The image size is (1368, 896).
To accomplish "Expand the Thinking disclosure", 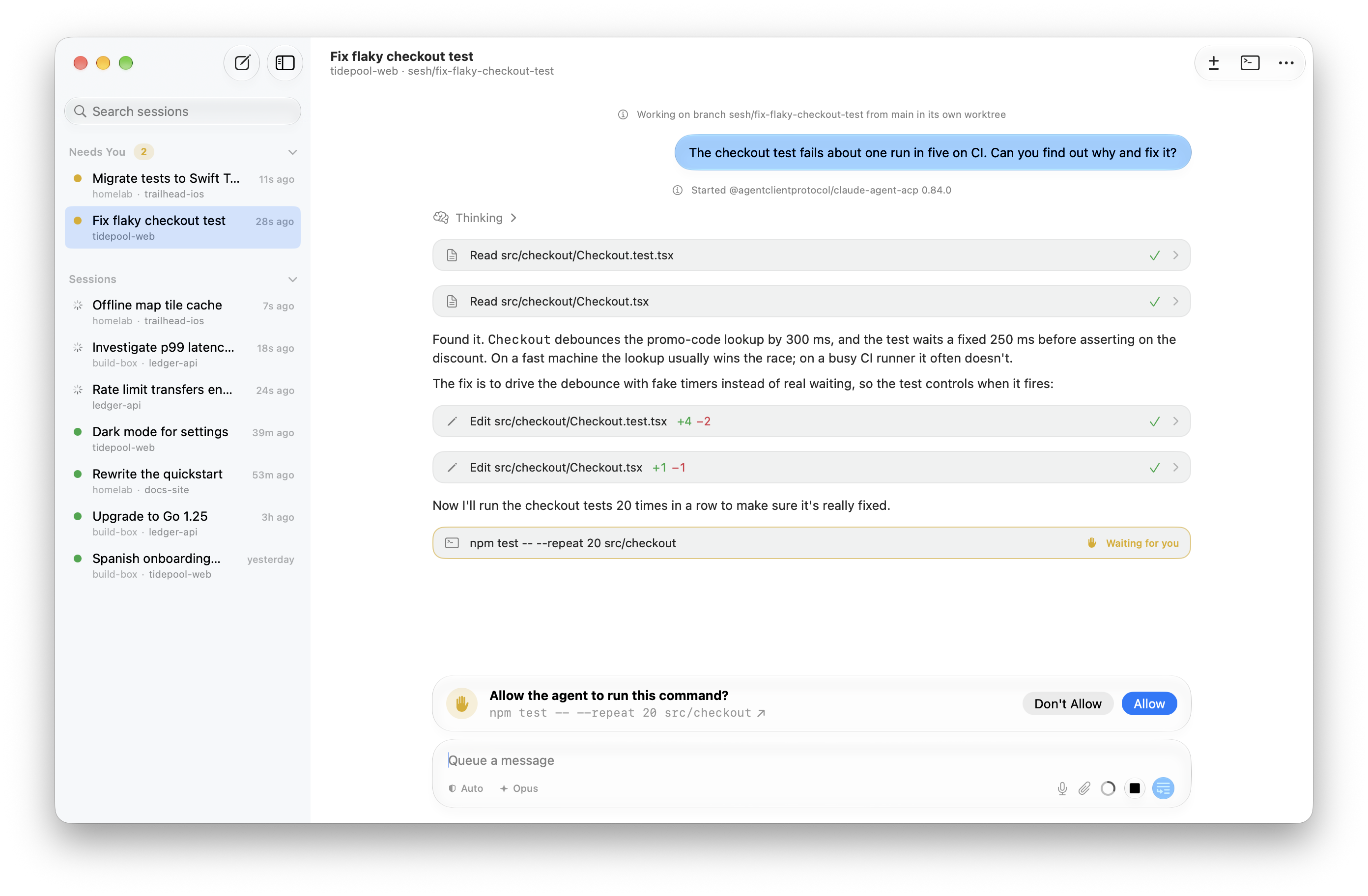I will tap(475, 218).
